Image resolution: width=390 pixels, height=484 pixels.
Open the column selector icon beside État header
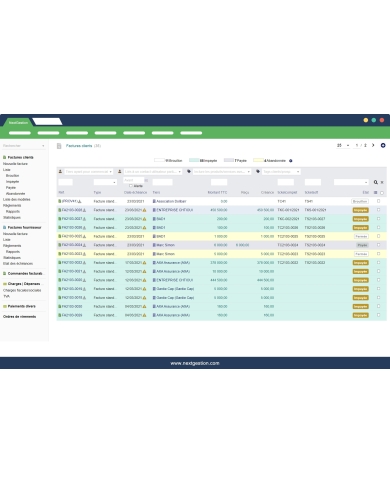pyautogui.click(x=376, y=192)
